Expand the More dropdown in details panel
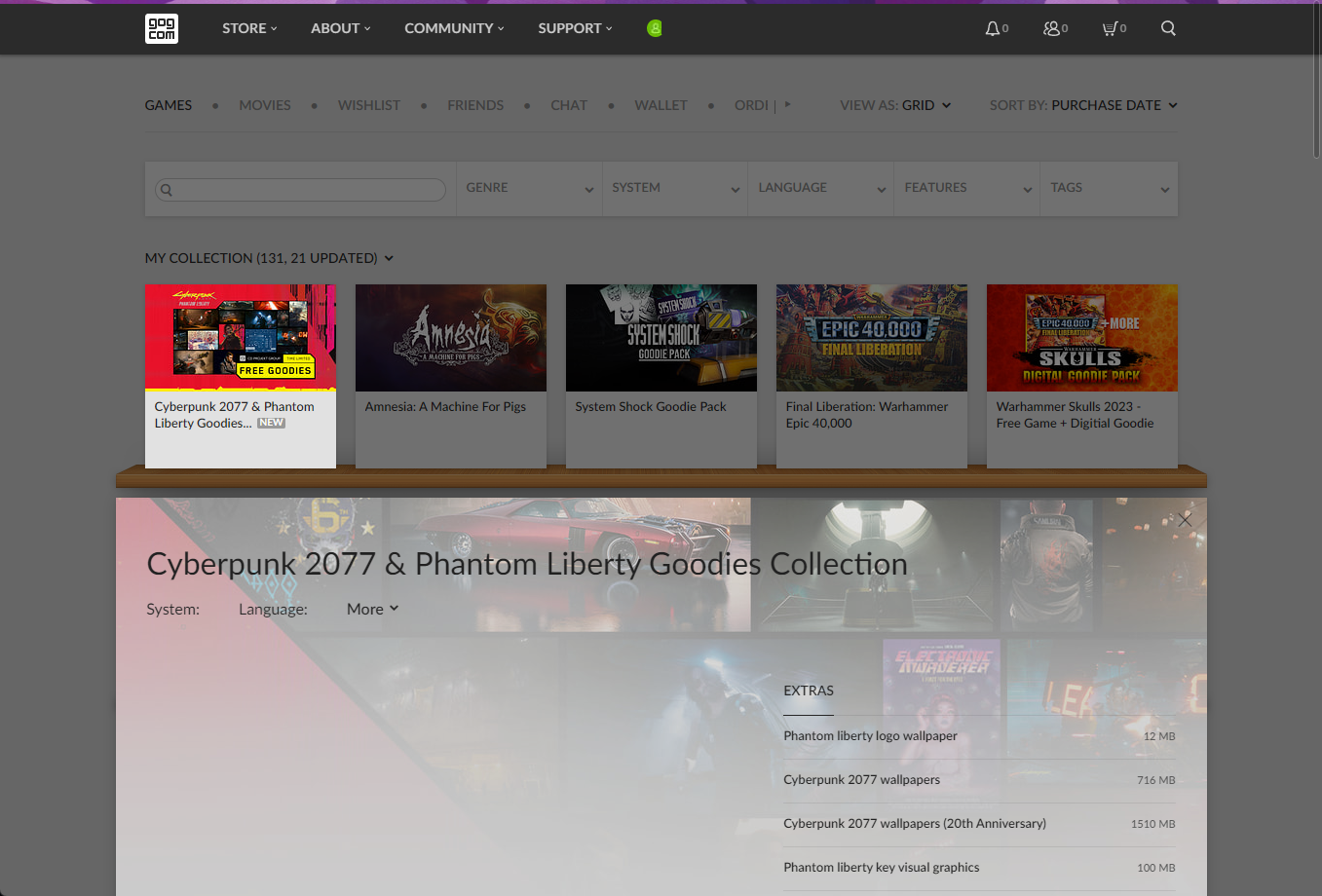 (373, 609)
